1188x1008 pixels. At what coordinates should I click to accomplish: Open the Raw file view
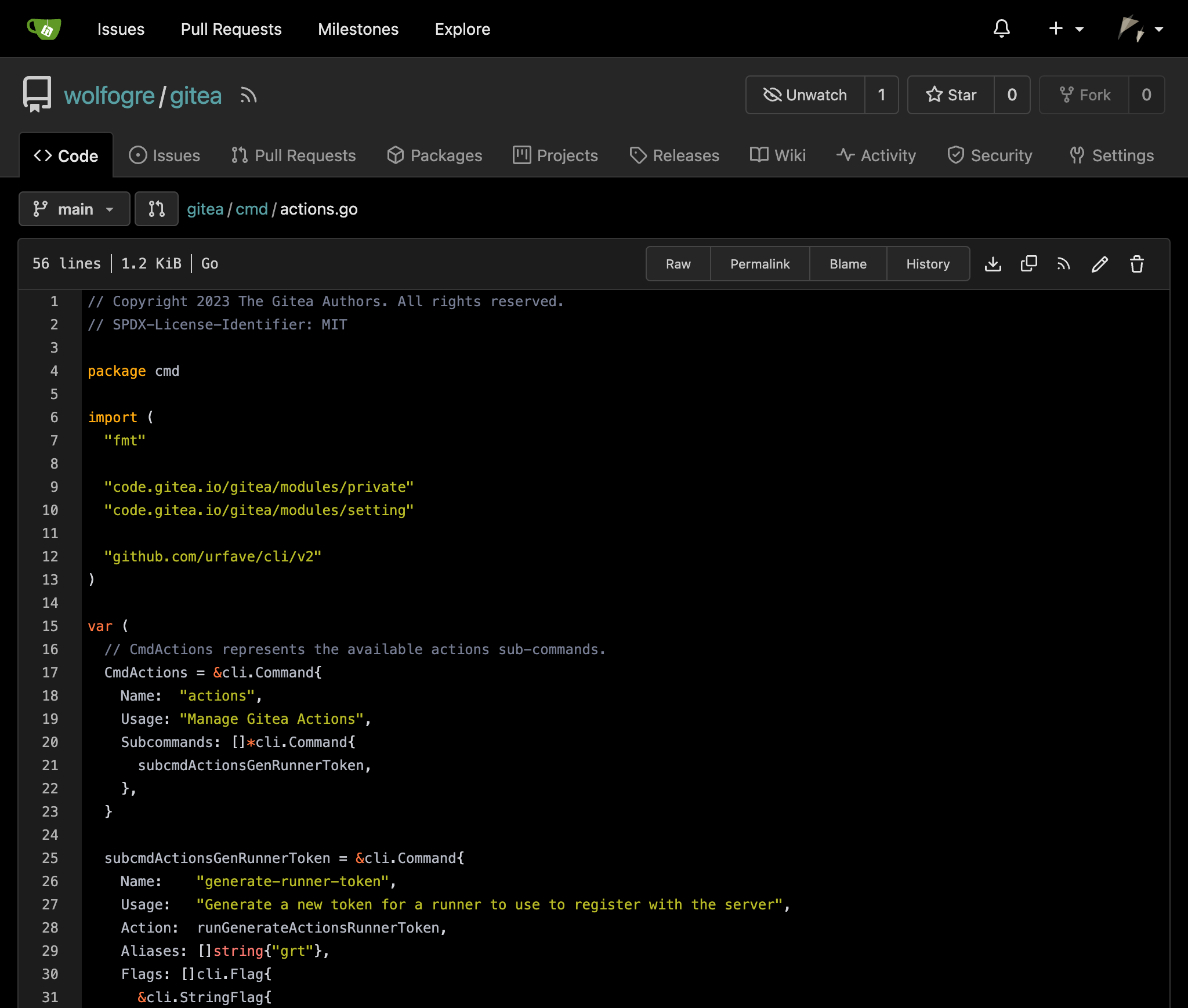(678, 264)
